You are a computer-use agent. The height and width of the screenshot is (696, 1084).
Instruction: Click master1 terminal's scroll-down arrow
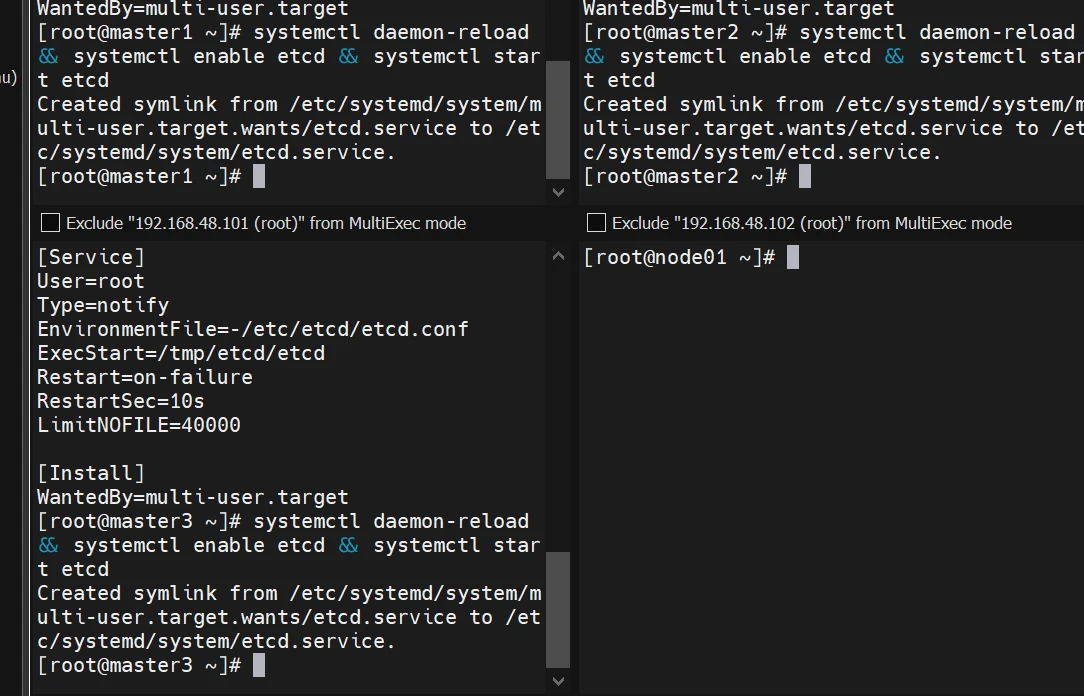[x=558, y=191]
